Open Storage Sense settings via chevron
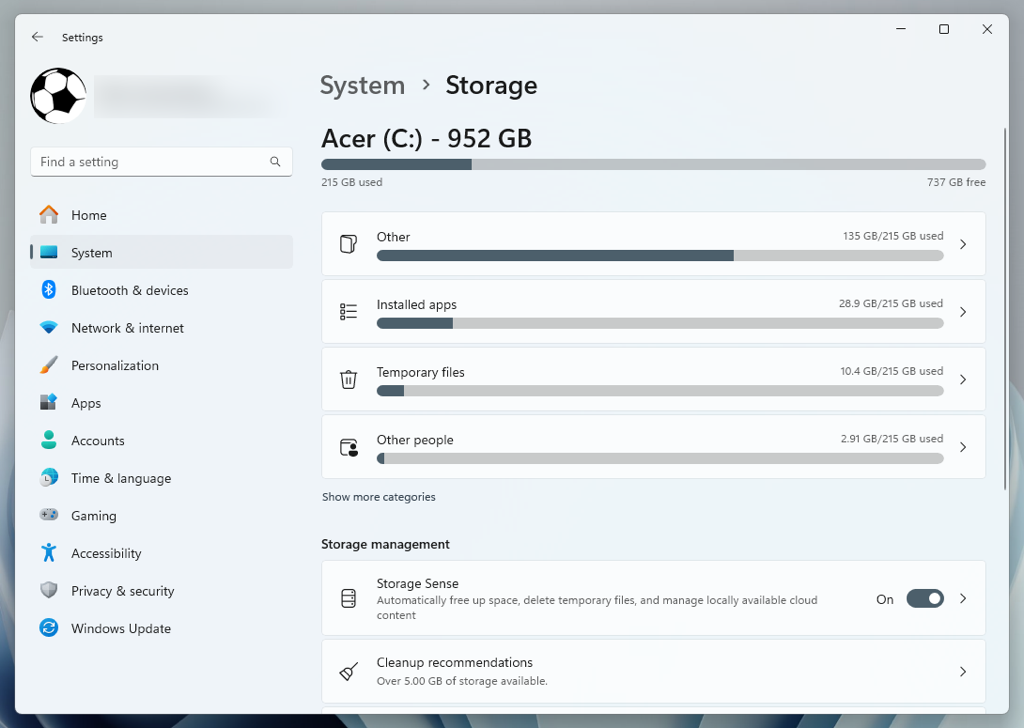Image resolution: width=1024 pixels, height=728 pixels. tap(963, 599)
